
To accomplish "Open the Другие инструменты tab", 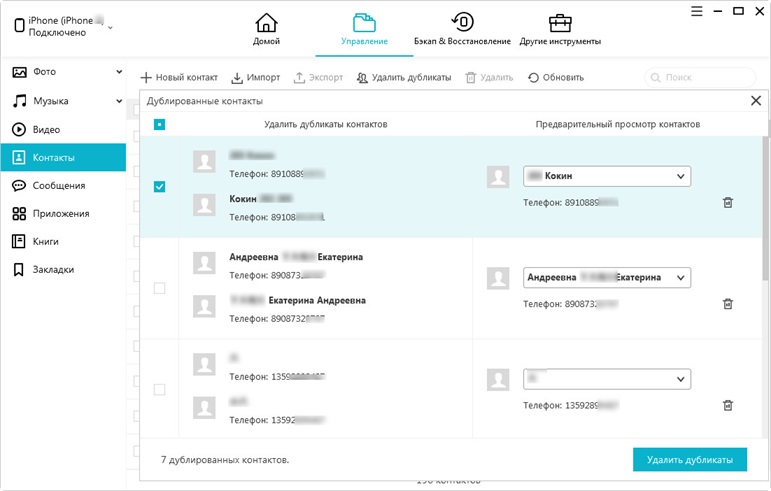I will 560,29.
